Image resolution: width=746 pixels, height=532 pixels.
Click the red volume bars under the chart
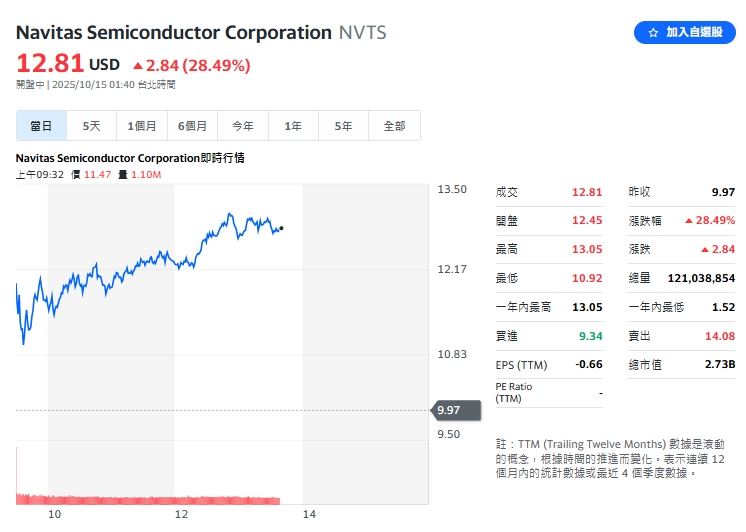pyautogui.click(x=150, y=498)
